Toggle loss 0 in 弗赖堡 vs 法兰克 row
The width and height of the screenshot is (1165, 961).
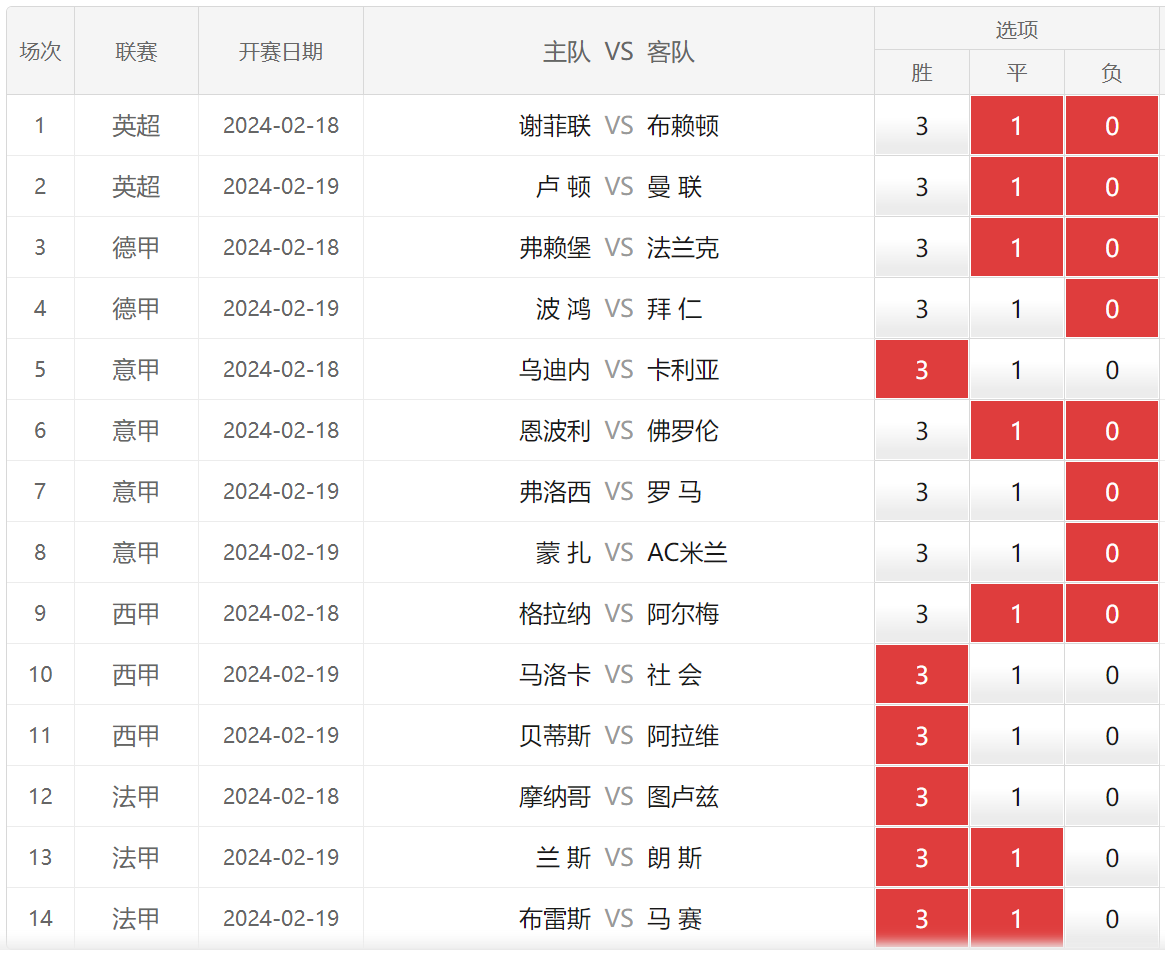click(1112, 247)
